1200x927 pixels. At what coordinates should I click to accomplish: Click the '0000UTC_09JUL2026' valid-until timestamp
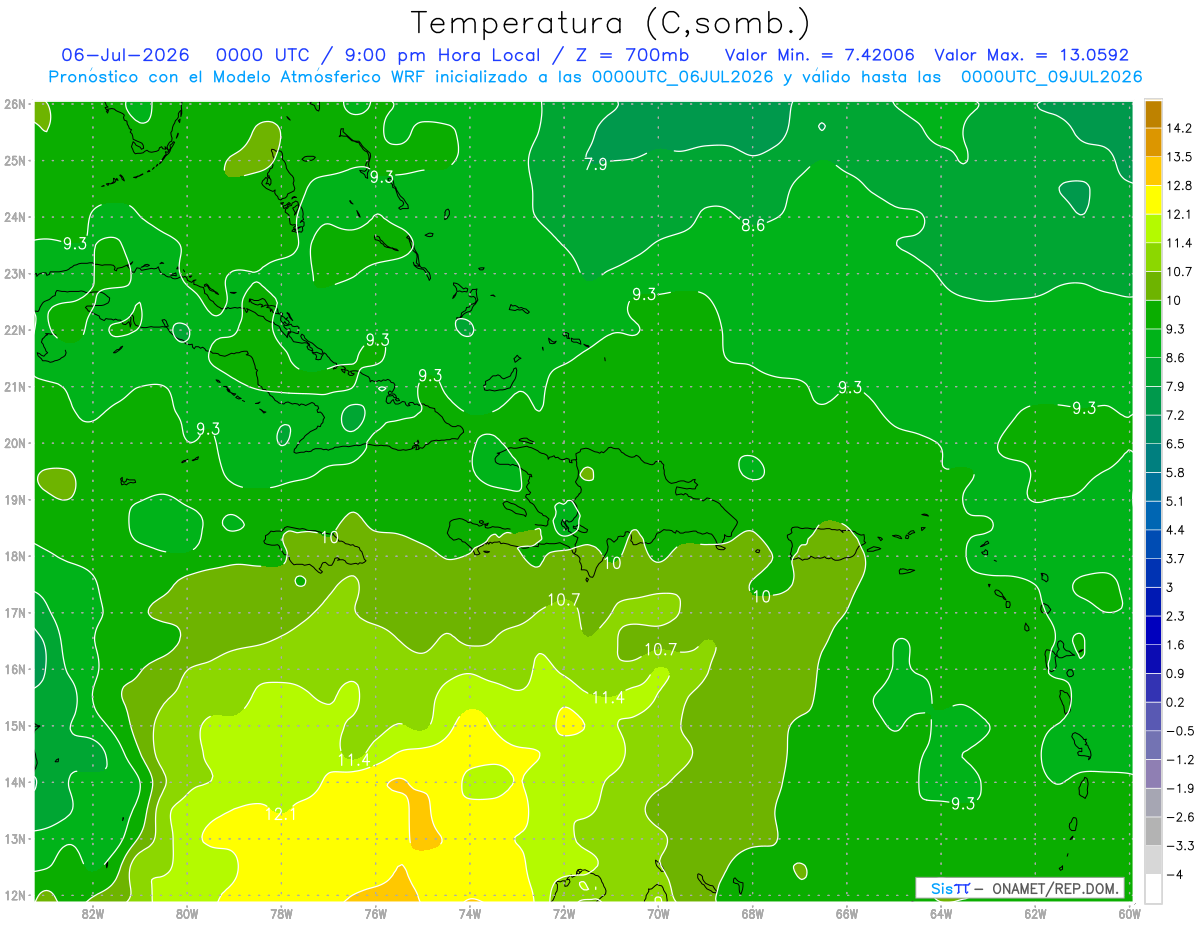pyautogui.click(x=1052, y=77)
